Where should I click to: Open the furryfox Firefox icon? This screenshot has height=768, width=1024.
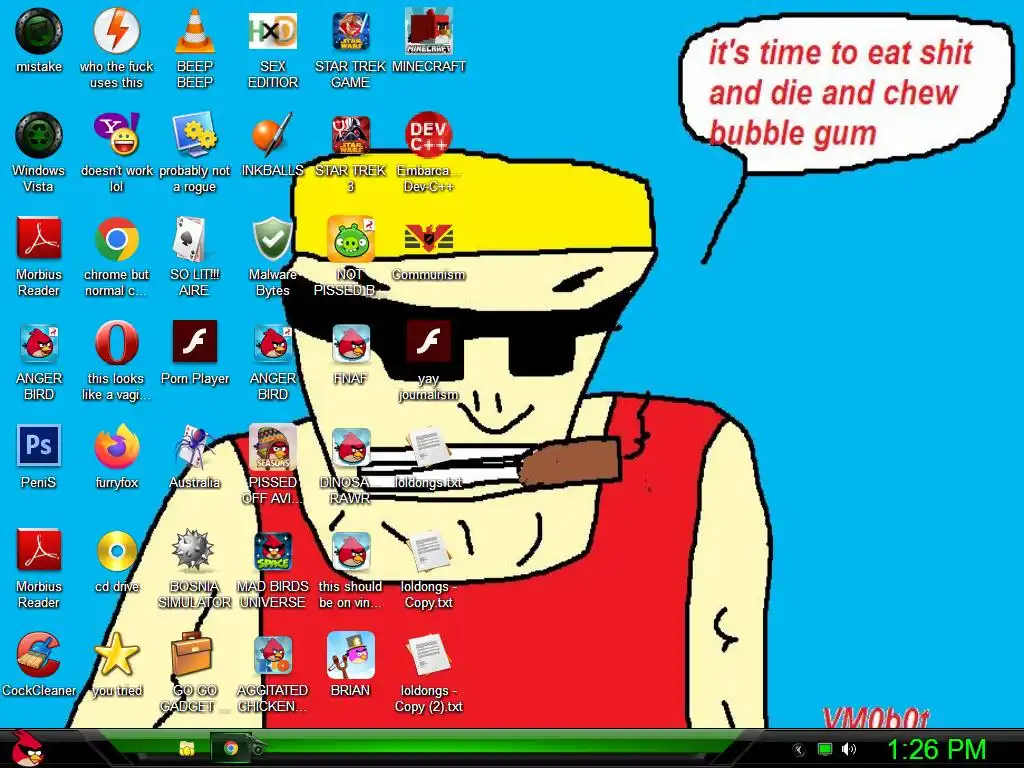(116, 447)
